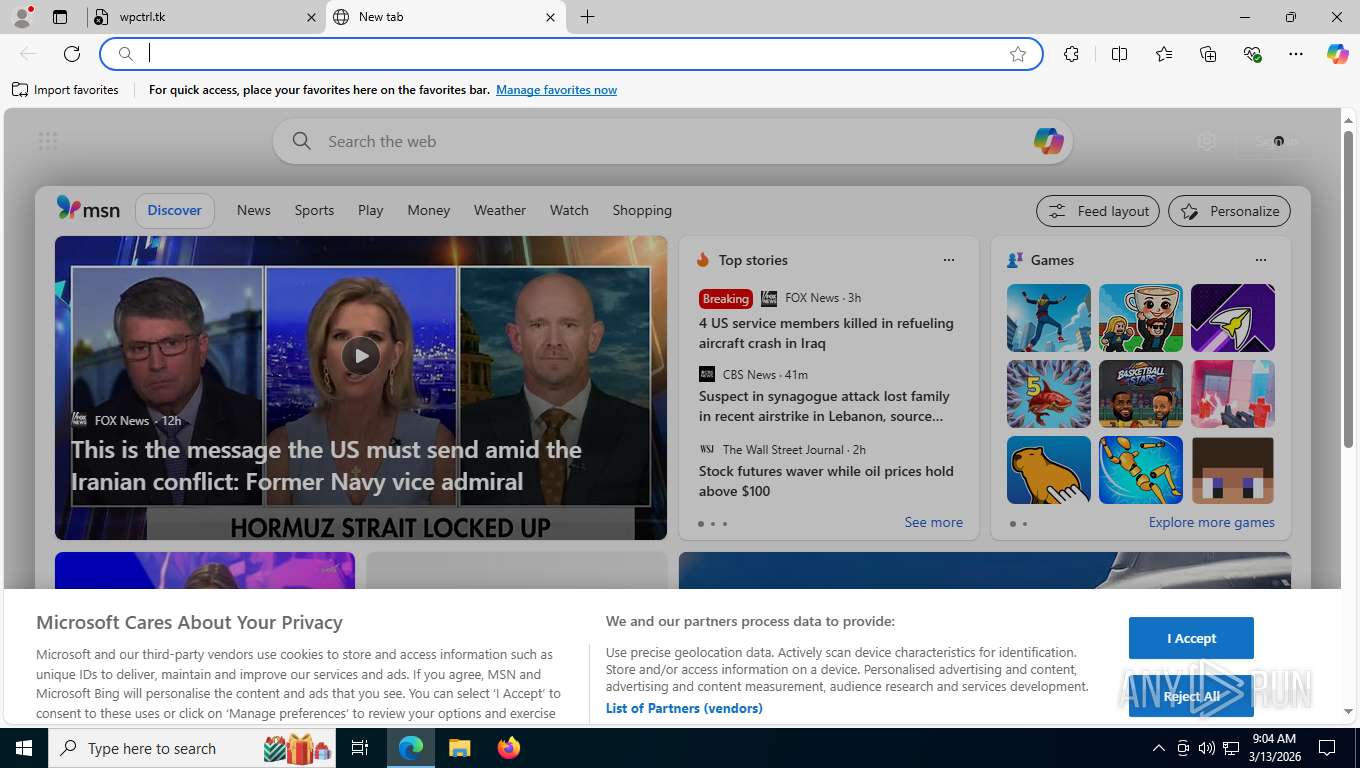Click the page vertical scrollbar thumb
The image size is (1360, 768).
1348,288
